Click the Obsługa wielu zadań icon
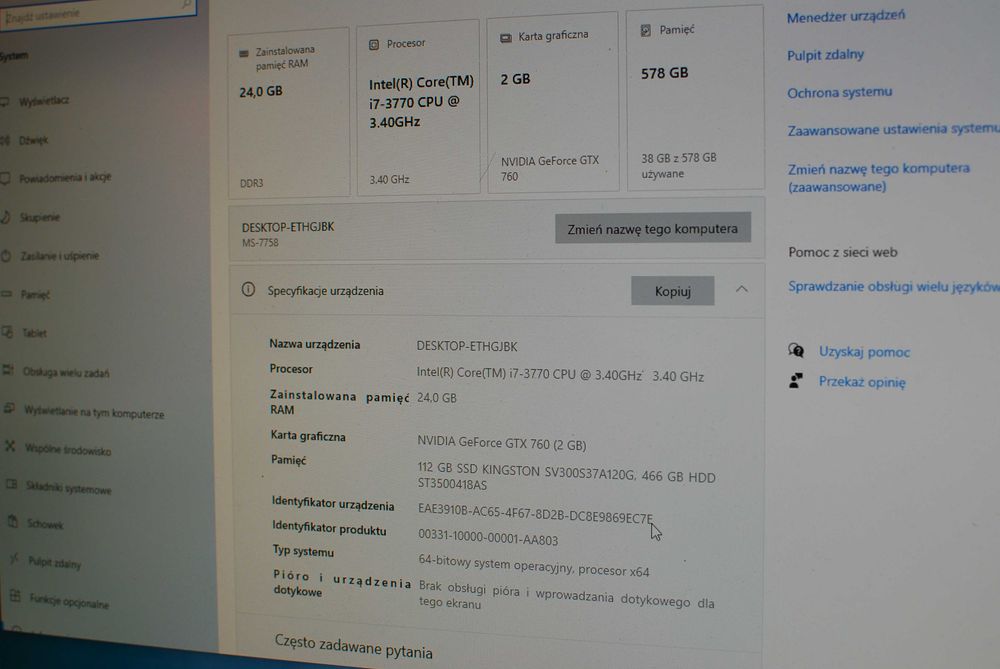Screen dimensions: 1000x669 coord(8,371)
